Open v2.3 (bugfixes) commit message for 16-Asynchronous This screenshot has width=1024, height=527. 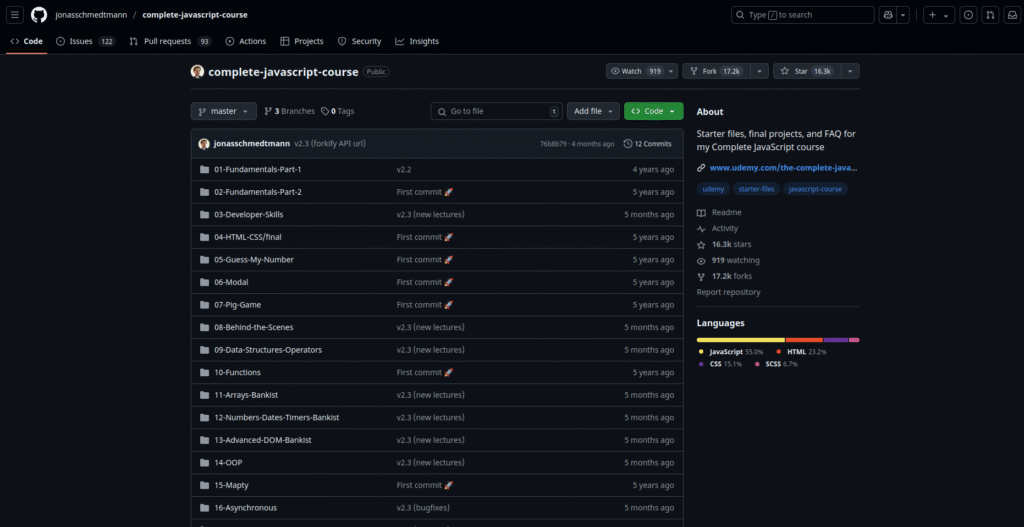tap(423, 507)
